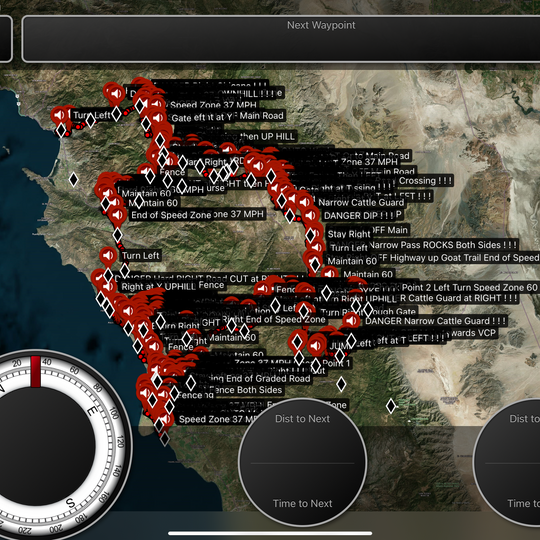
Task: Tap the home indicator bar at the bottom
Action: pyautogui.click(x=270, y=533)
